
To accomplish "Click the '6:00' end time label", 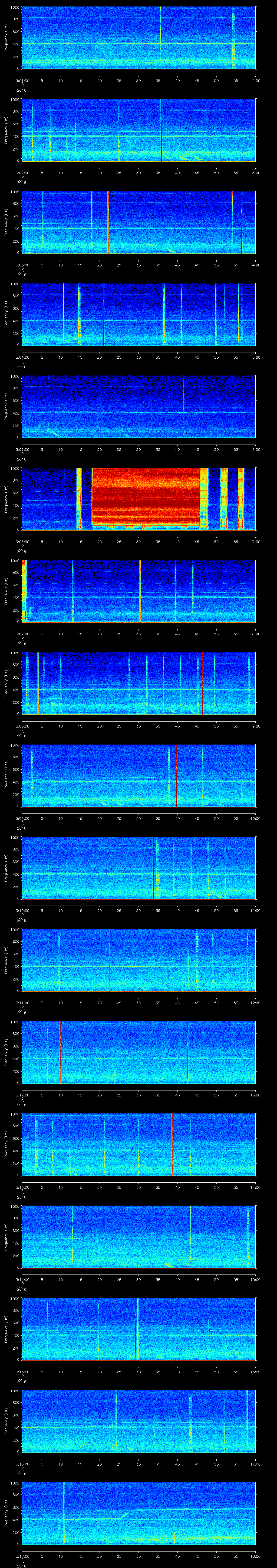I will click(256, 449).
